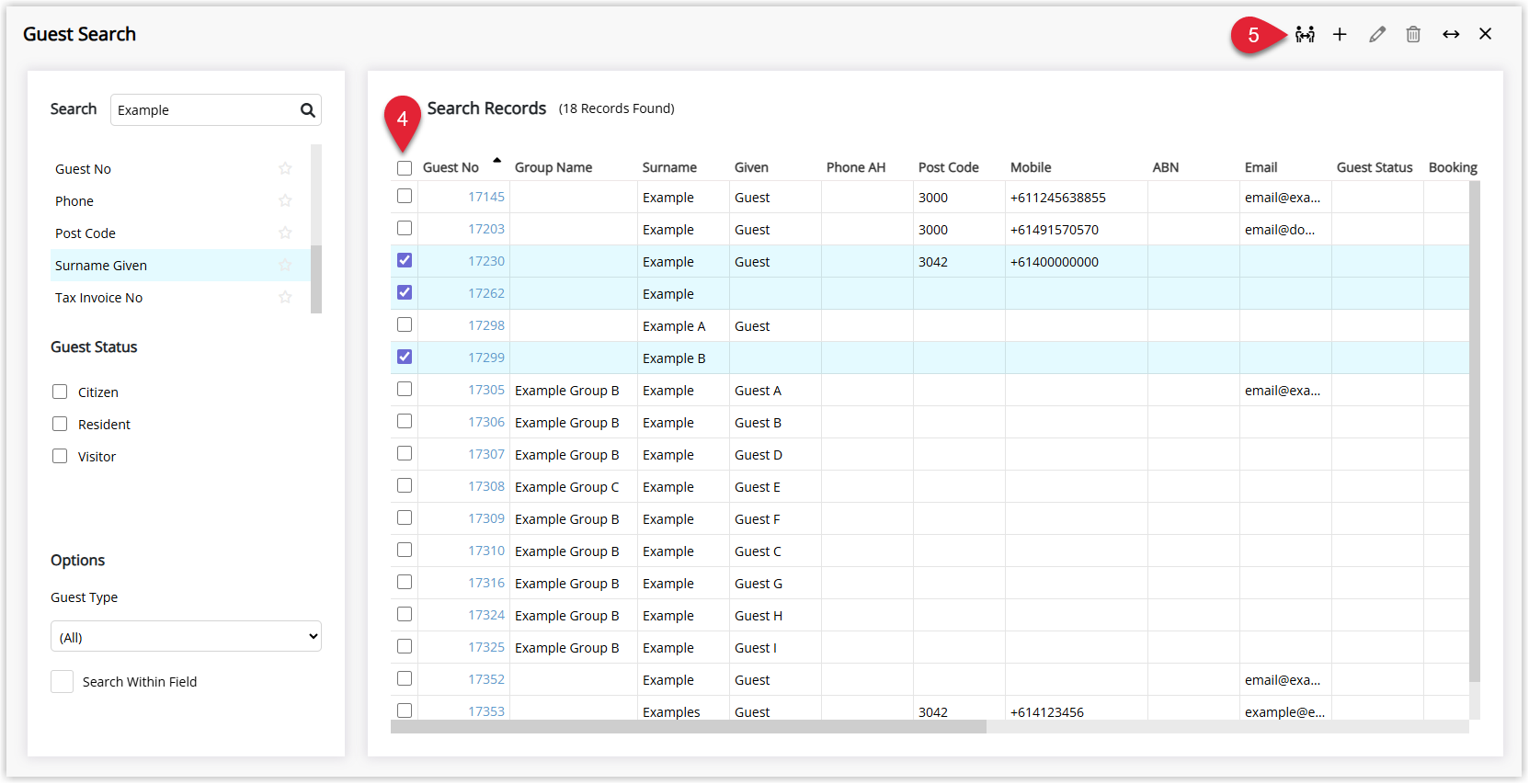Uncheck the box for guest 17230
Screen dimensions: 1529x784
(405, 260)
